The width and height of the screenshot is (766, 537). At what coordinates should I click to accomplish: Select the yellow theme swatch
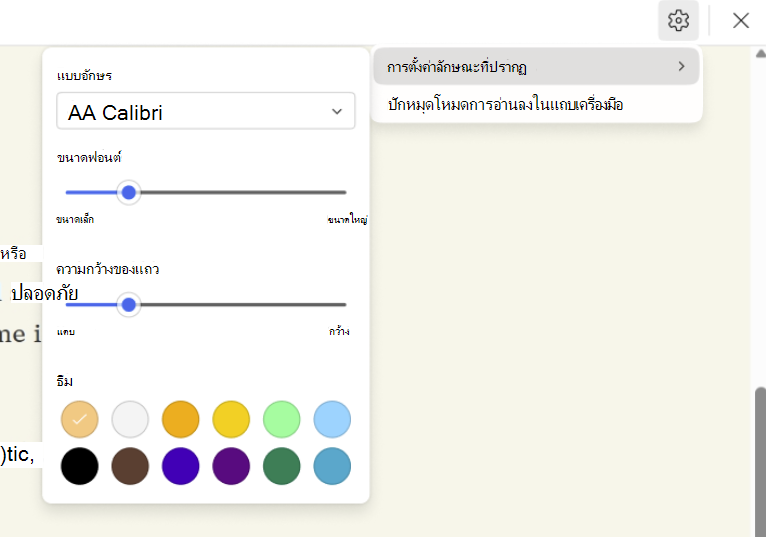tap(231, 419)
